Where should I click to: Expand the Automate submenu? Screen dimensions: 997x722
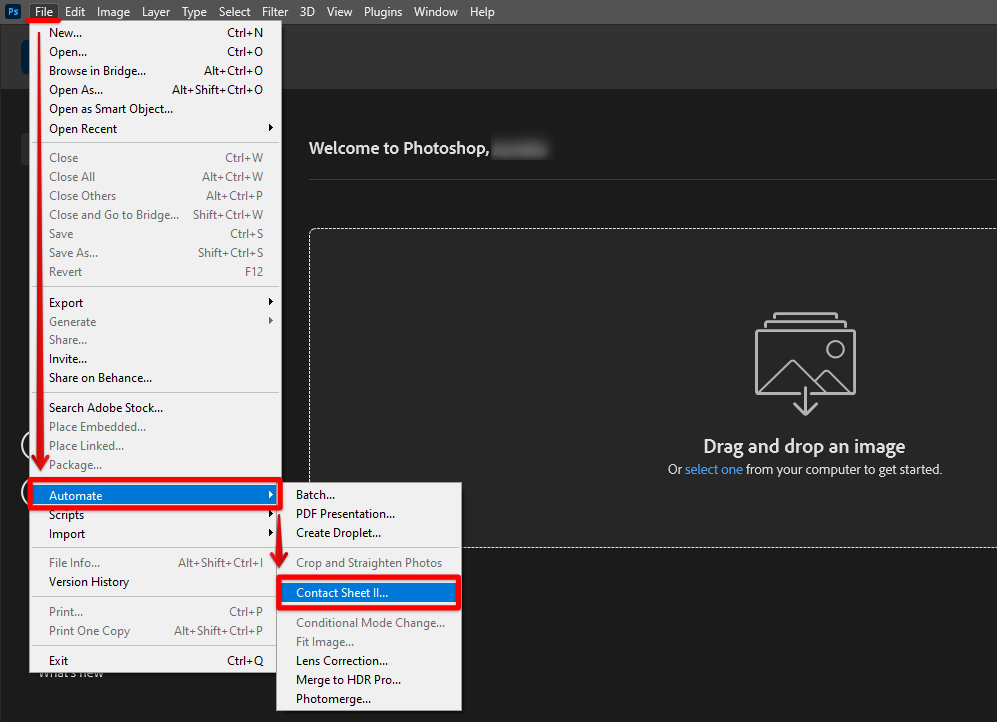156,495
